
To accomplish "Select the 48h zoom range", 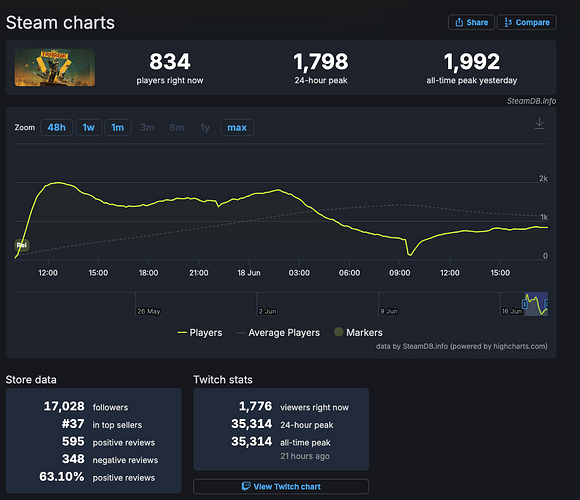I will coord(56,128).
